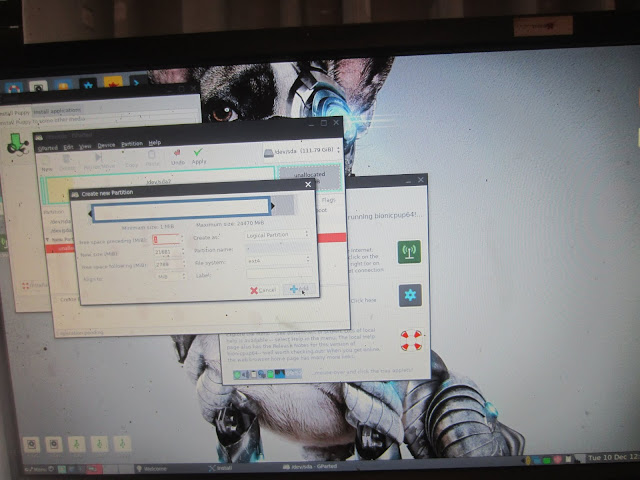Click the first green USB drive icon on desktop
The image size is (640, 480).
pos(76,444)
